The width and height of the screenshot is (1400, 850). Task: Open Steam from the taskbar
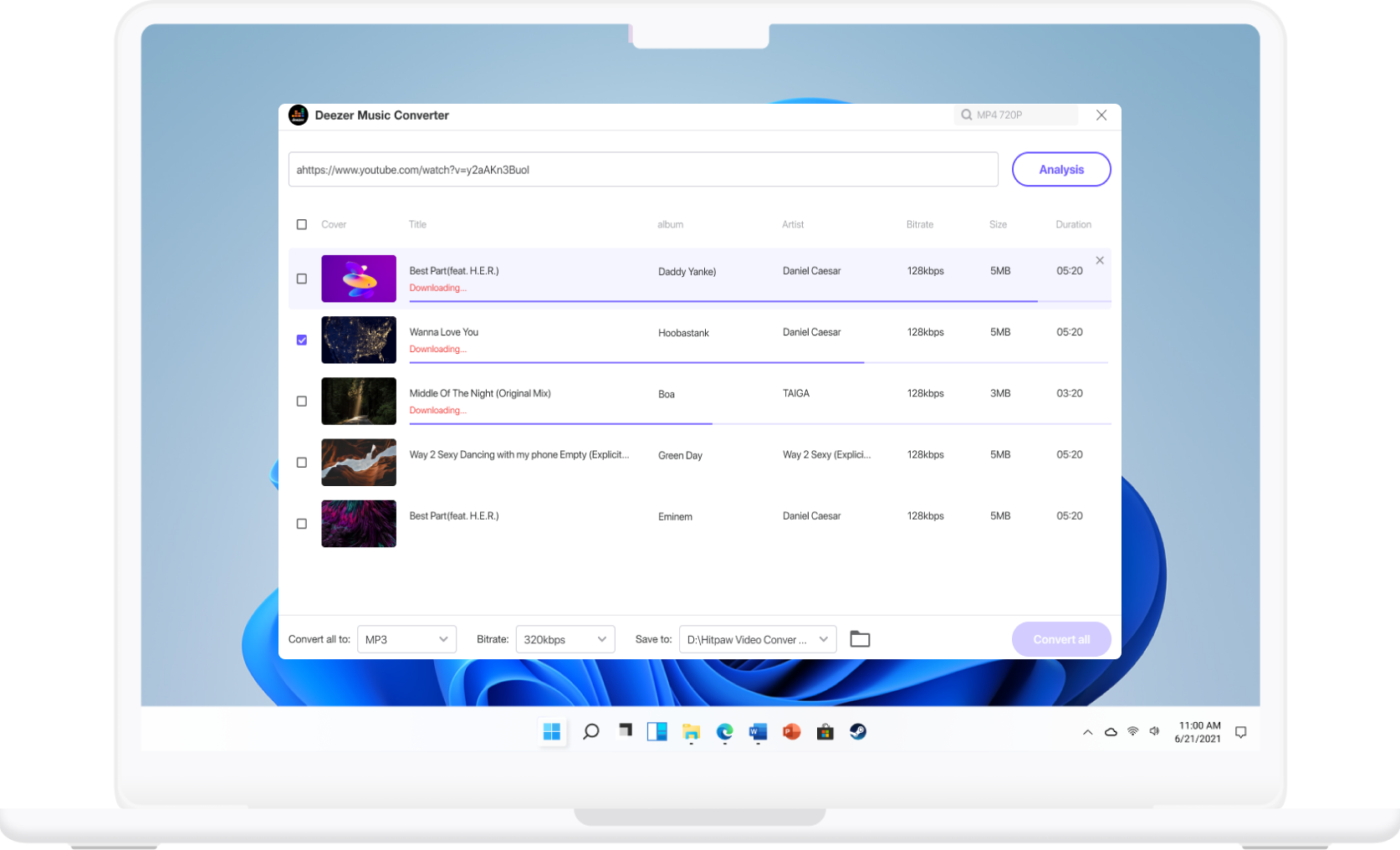pos(858,732)
